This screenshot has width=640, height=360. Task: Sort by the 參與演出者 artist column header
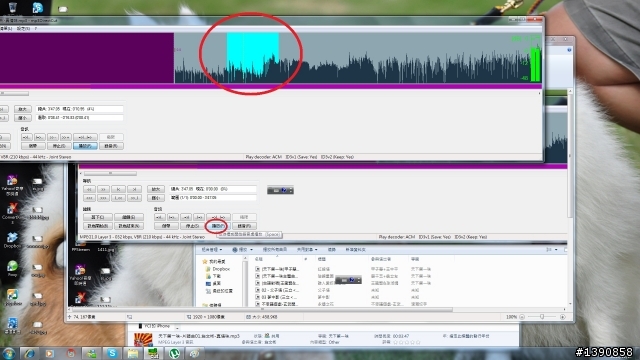[x=380, y=259]
